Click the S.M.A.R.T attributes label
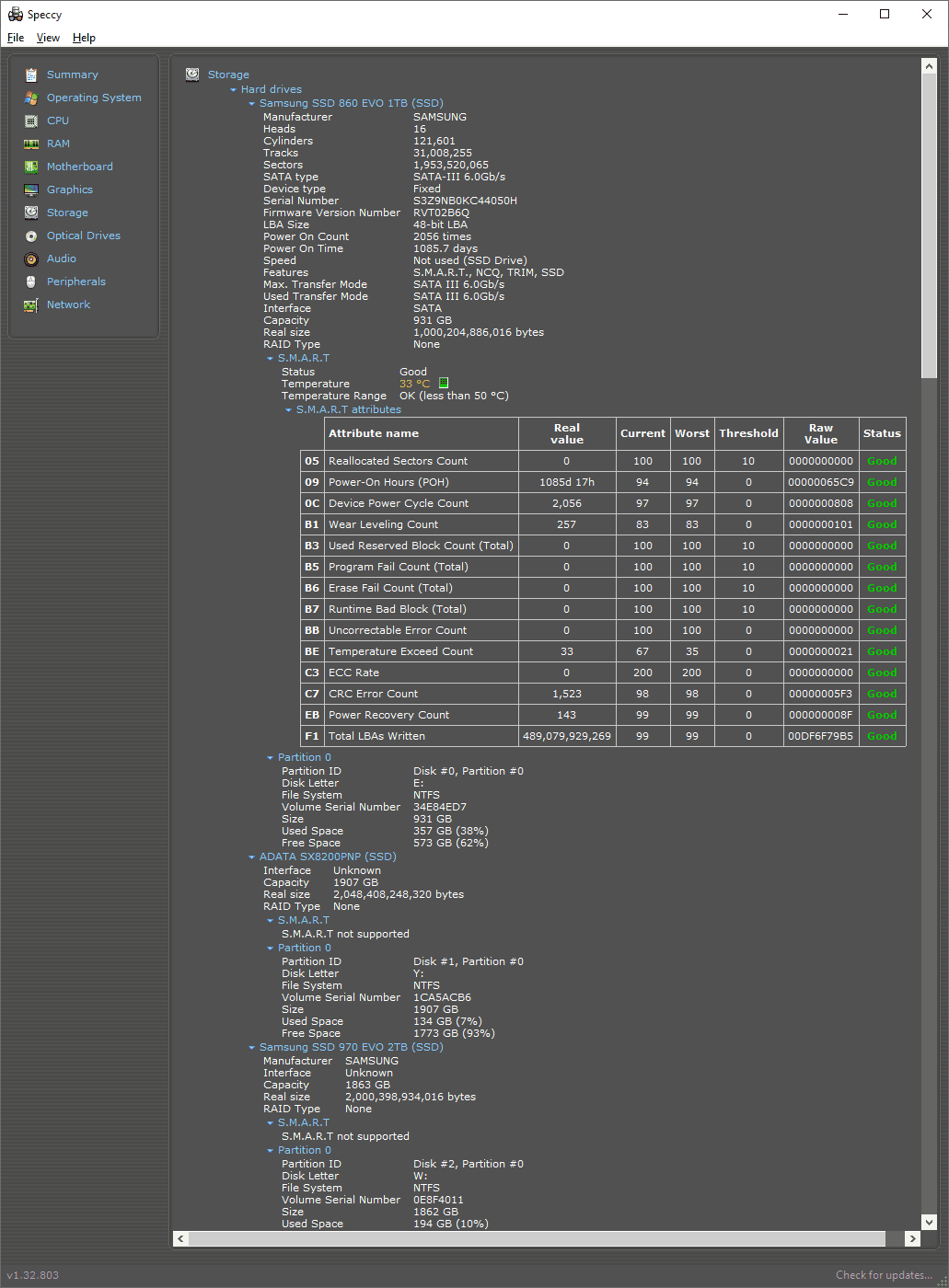This screenshot has width=949, height=1288. click(349, 409)
